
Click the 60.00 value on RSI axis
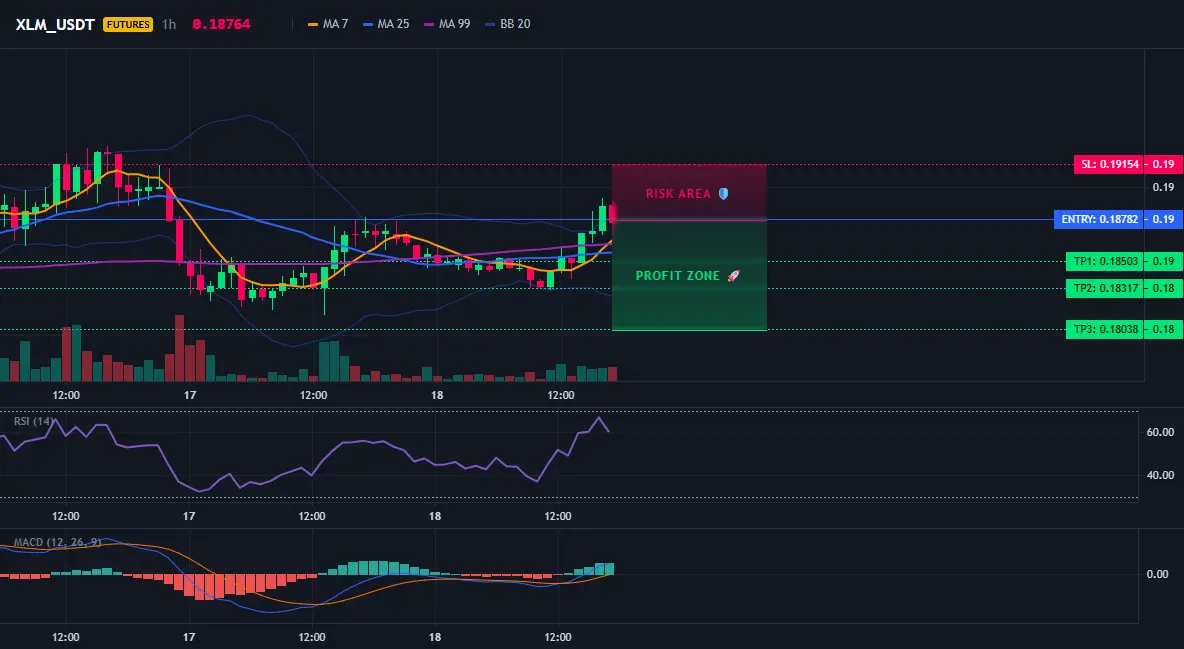tap(1160, 432)
